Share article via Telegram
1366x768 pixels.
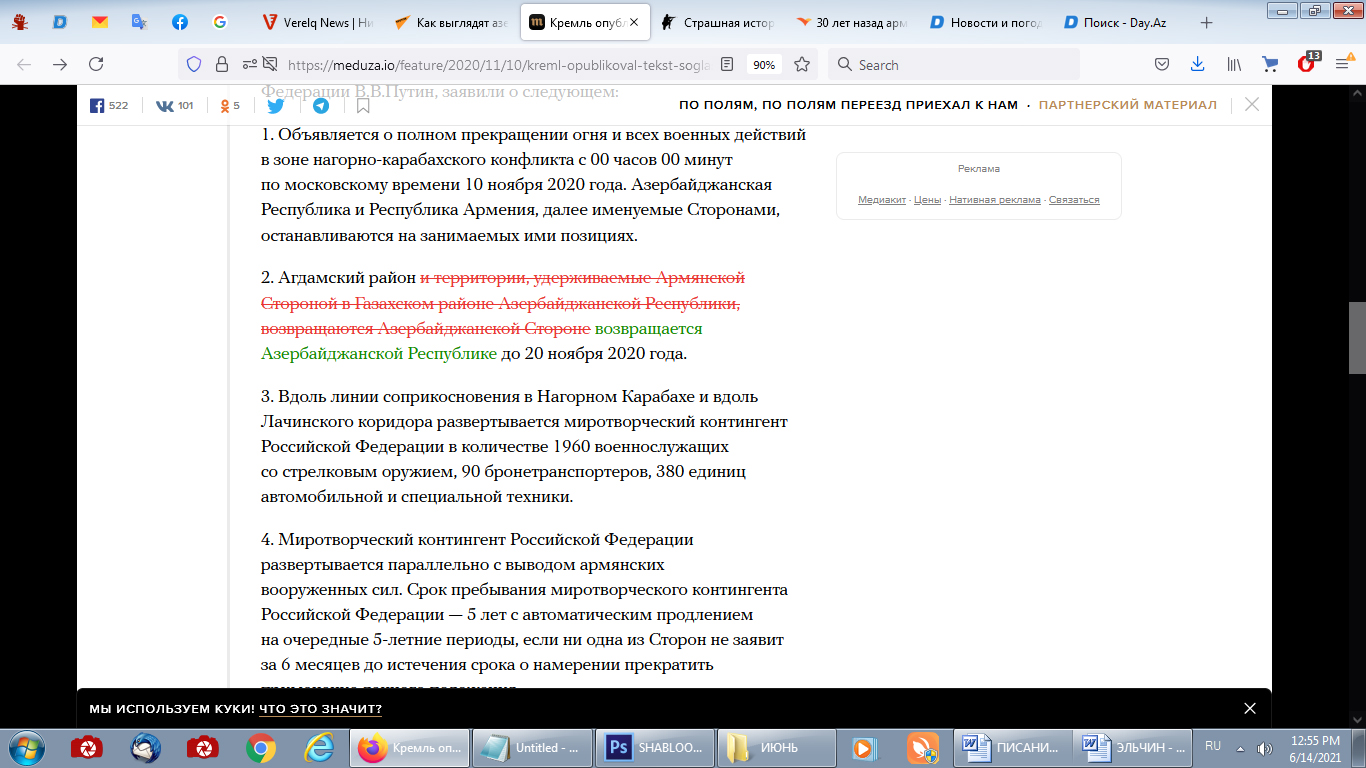[320, 105]
